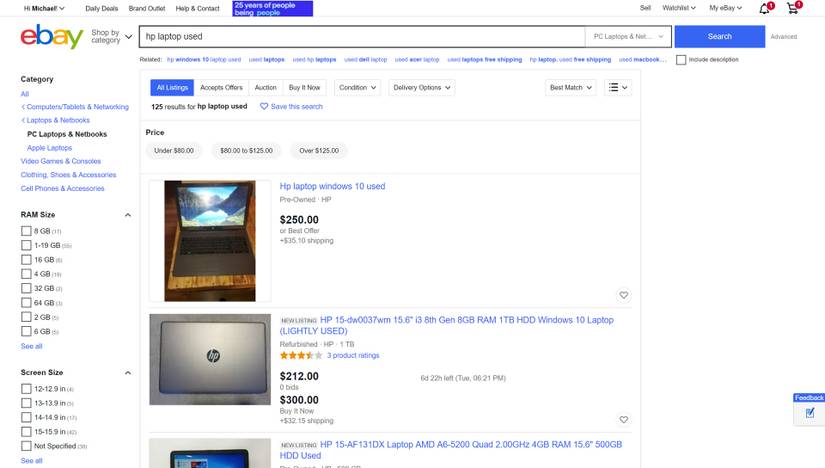Open the Apple Laptops category link

(49, 148)
